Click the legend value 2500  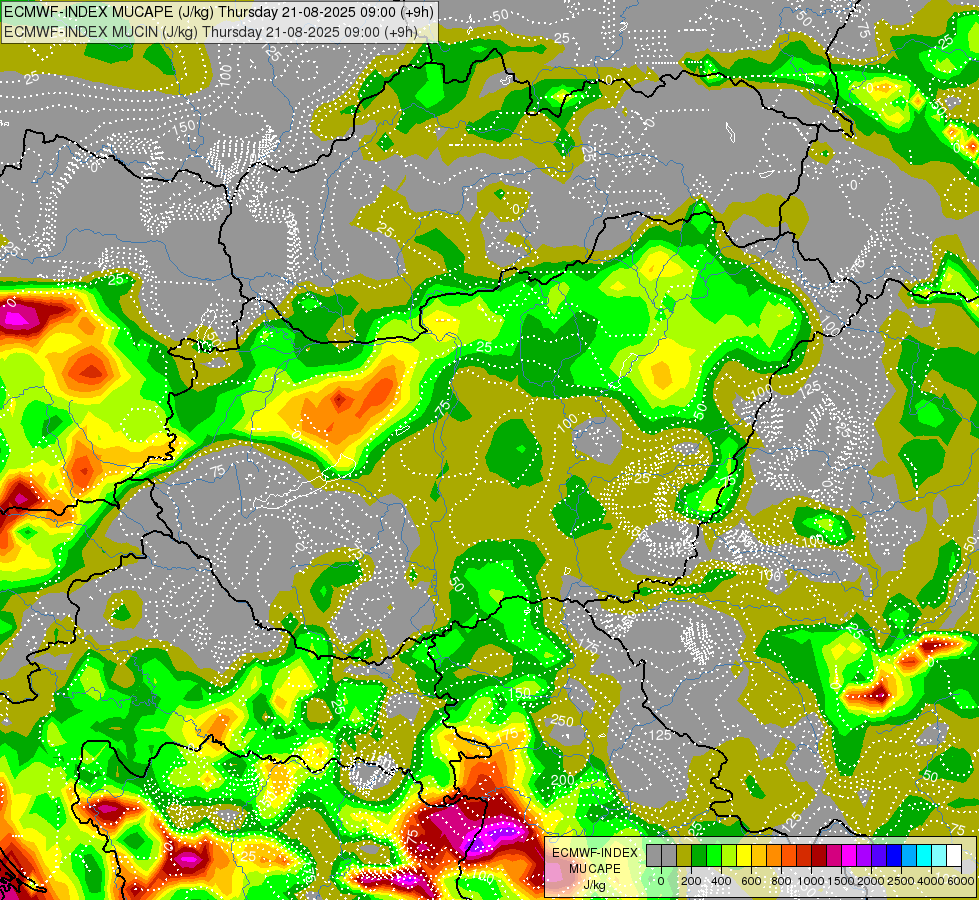coord(901,881)
